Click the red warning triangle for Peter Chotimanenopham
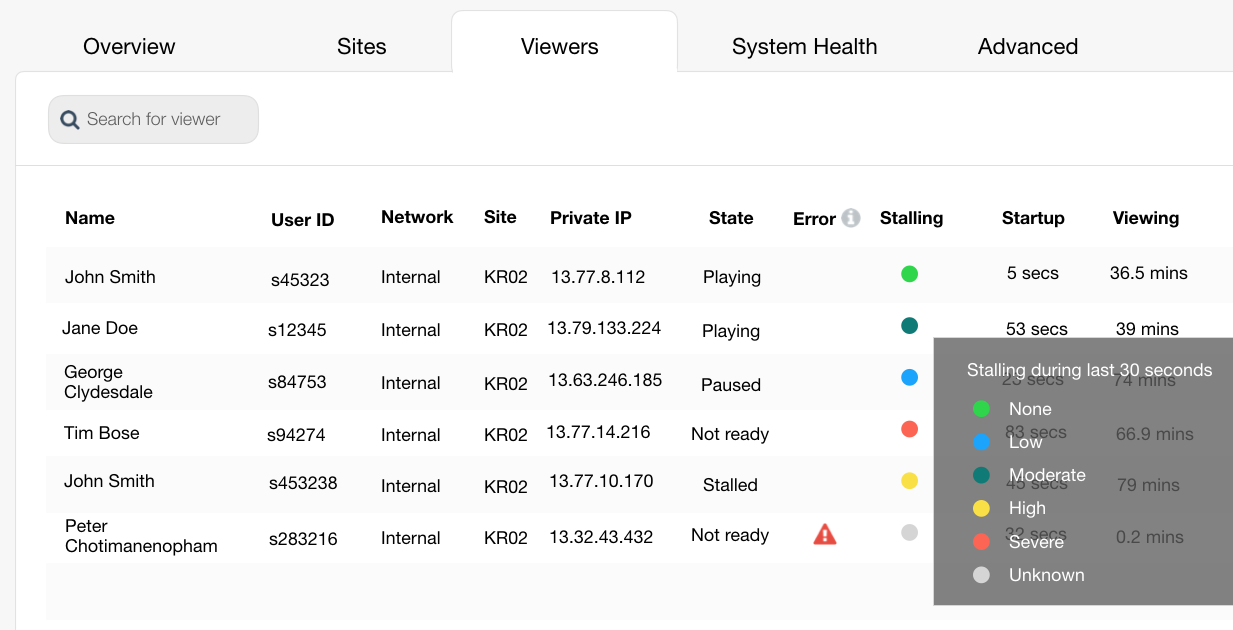Viewport: 1233px width, 630px height. [825, 534]
